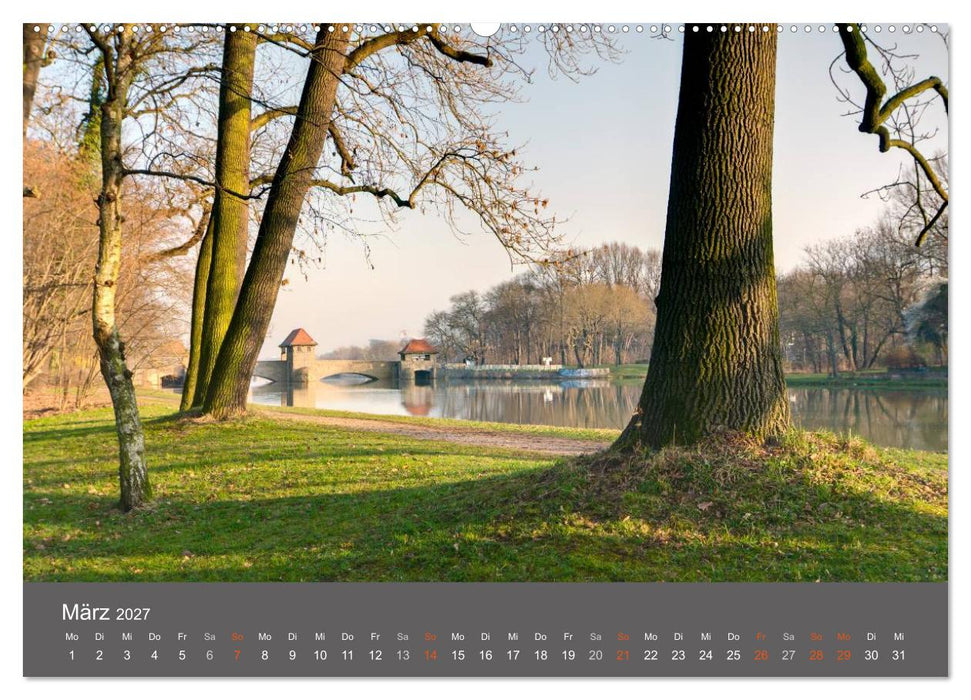Select date 31 in calendar strip
This screenshot has width=971, height=700.
point(899,655)
